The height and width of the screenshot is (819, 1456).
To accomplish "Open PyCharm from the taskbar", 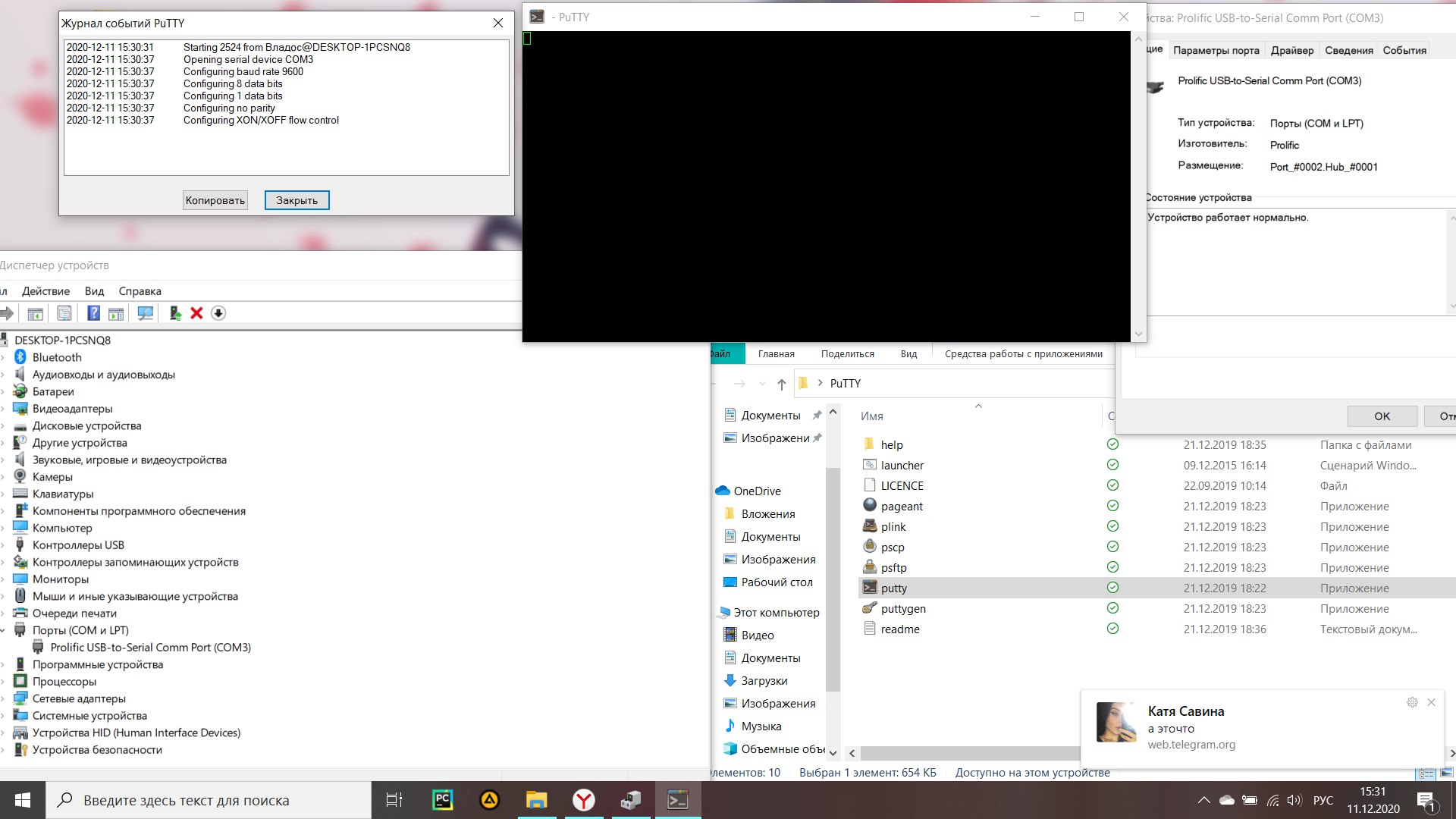I will (x=442, y=800).
